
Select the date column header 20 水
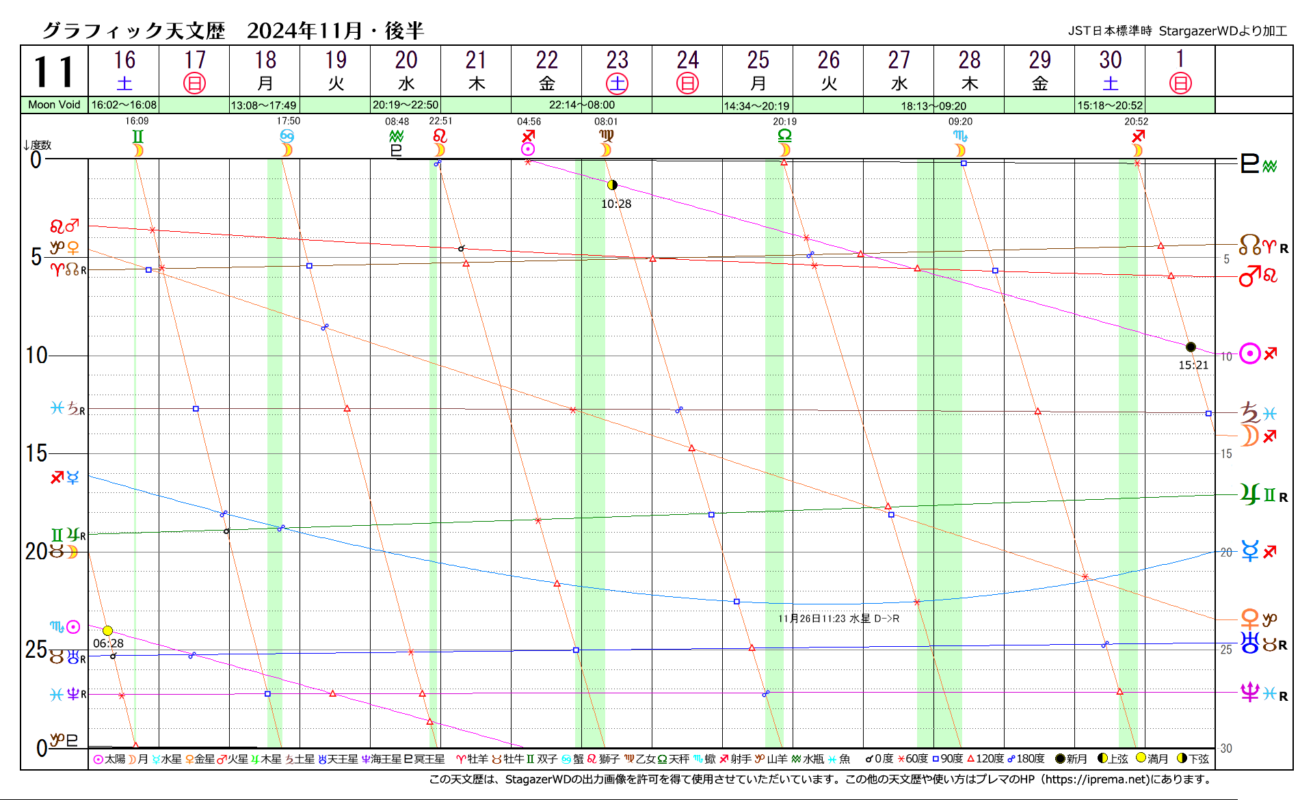pyautogui.click(x=405, y=71)
